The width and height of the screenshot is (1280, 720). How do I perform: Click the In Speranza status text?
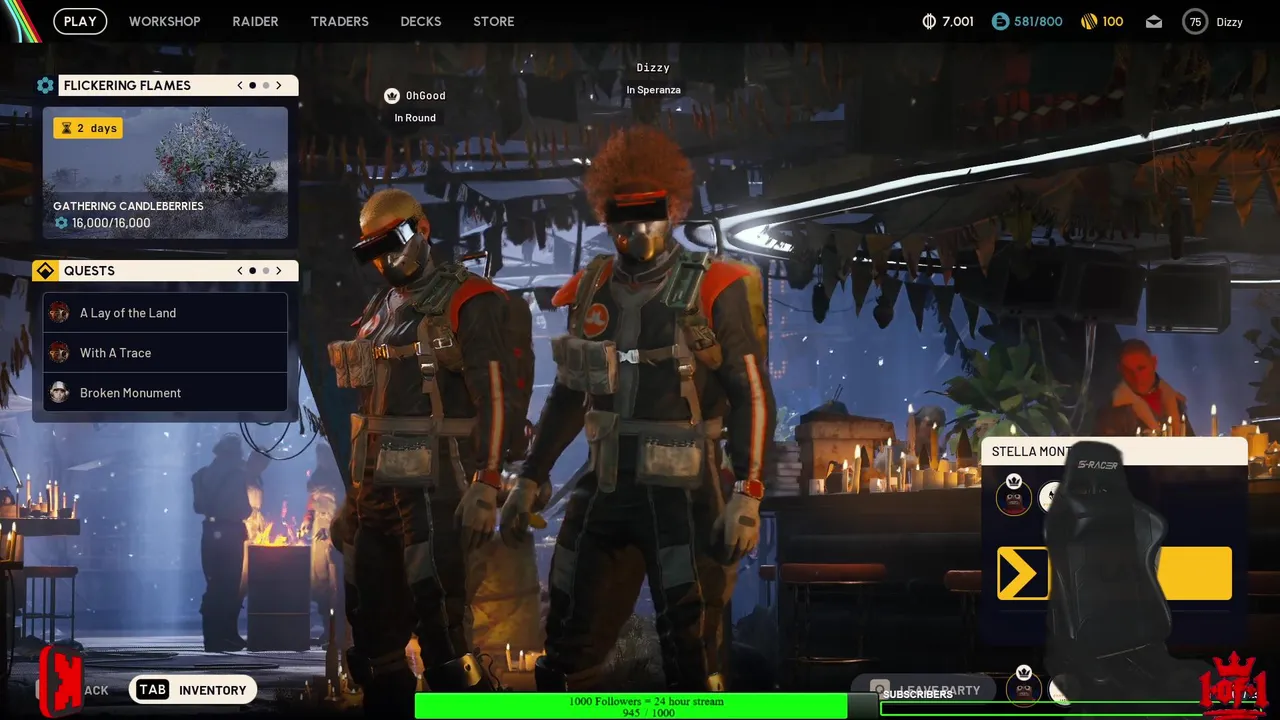[653, 90]
